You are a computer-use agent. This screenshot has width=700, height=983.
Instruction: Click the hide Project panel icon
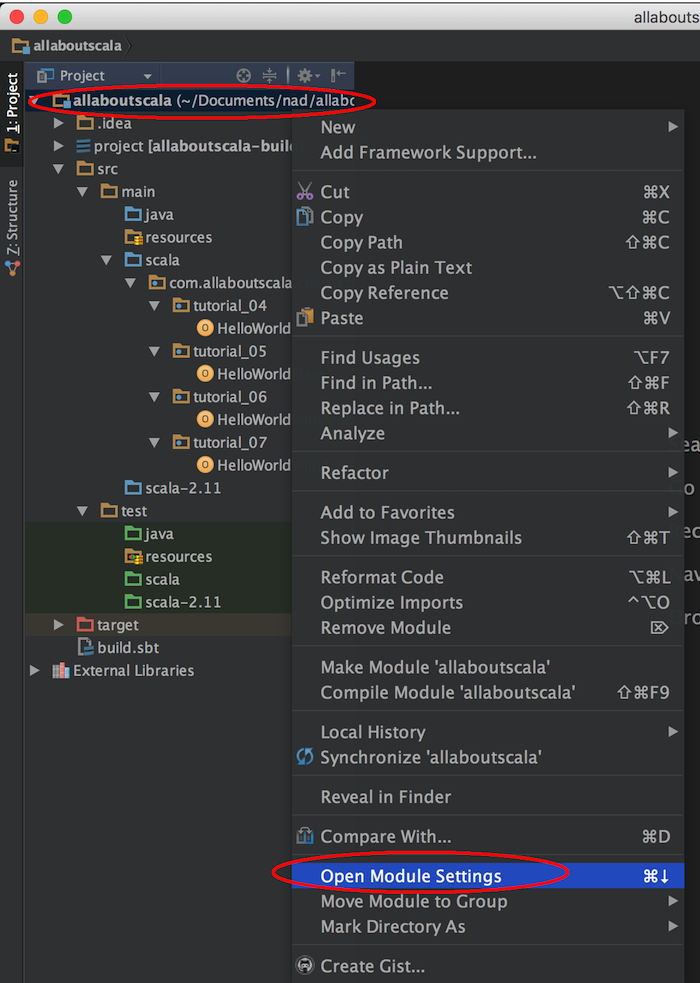click(338, 76)
